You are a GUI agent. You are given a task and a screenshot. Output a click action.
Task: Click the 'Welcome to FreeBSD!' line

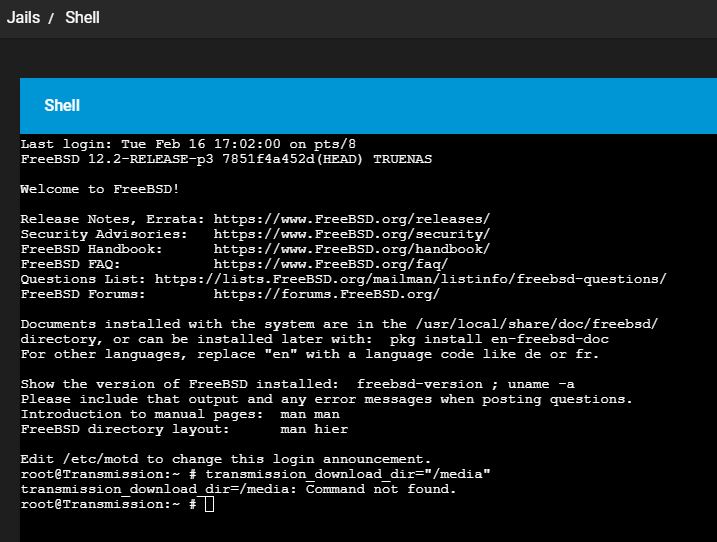coord(100,189)
